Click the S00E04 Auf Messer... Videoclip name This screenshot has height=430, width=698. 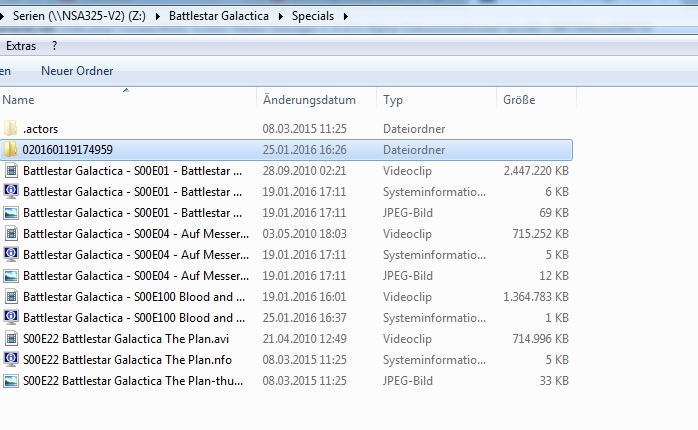point(136,234)
